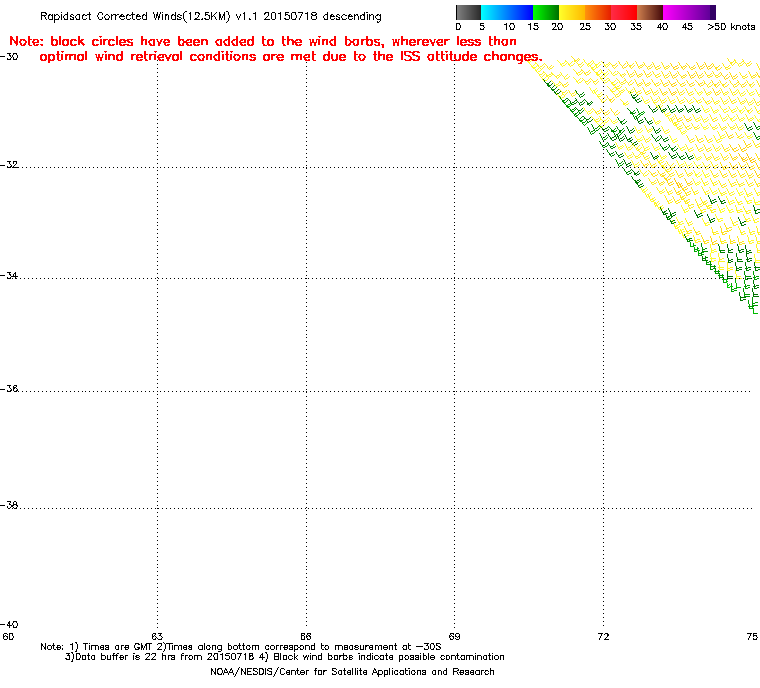
Task: Select the '69' longitude axis label
Action: pos(455,637)
